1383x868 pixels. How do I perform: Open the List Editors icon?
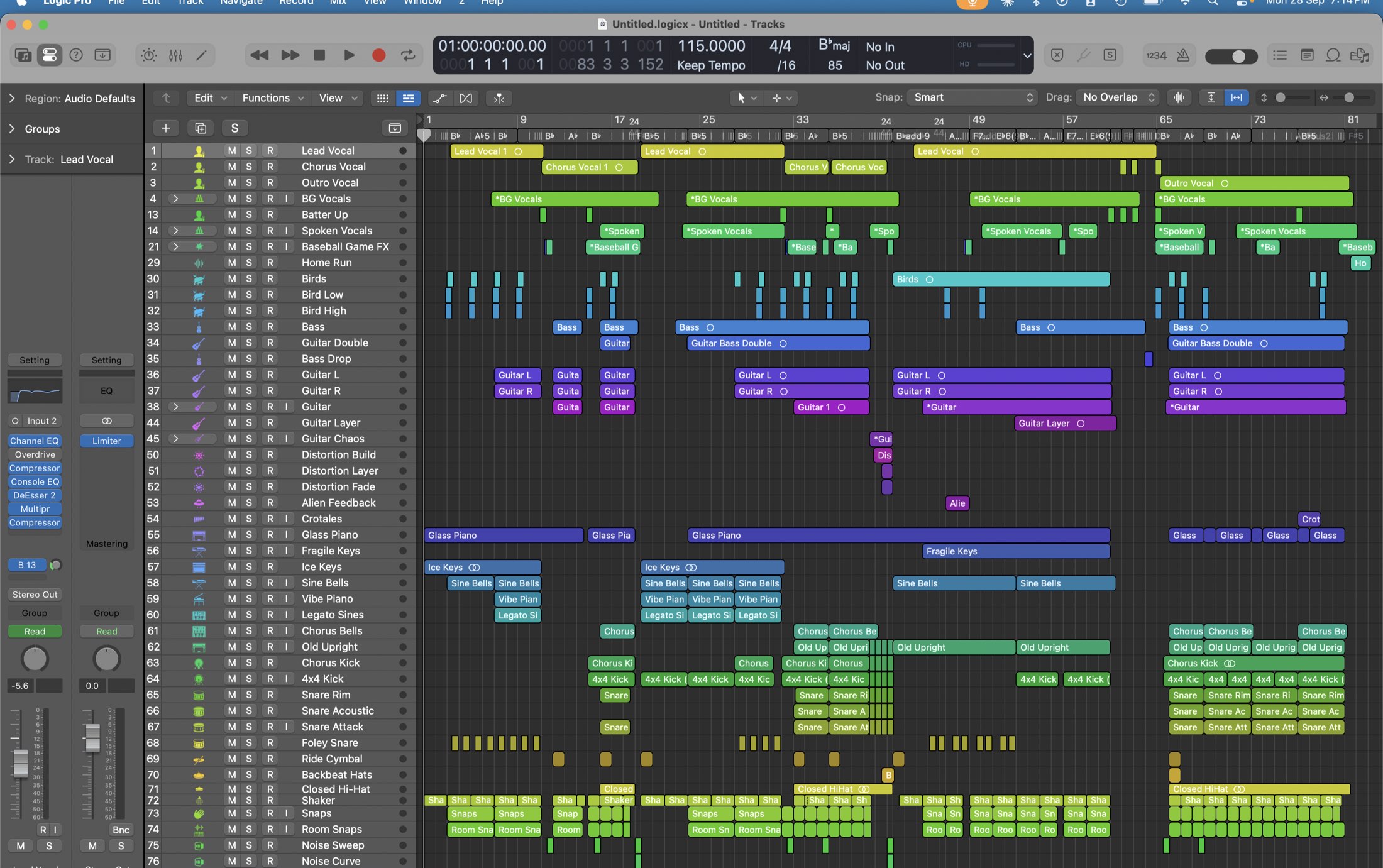point(1280,55)
